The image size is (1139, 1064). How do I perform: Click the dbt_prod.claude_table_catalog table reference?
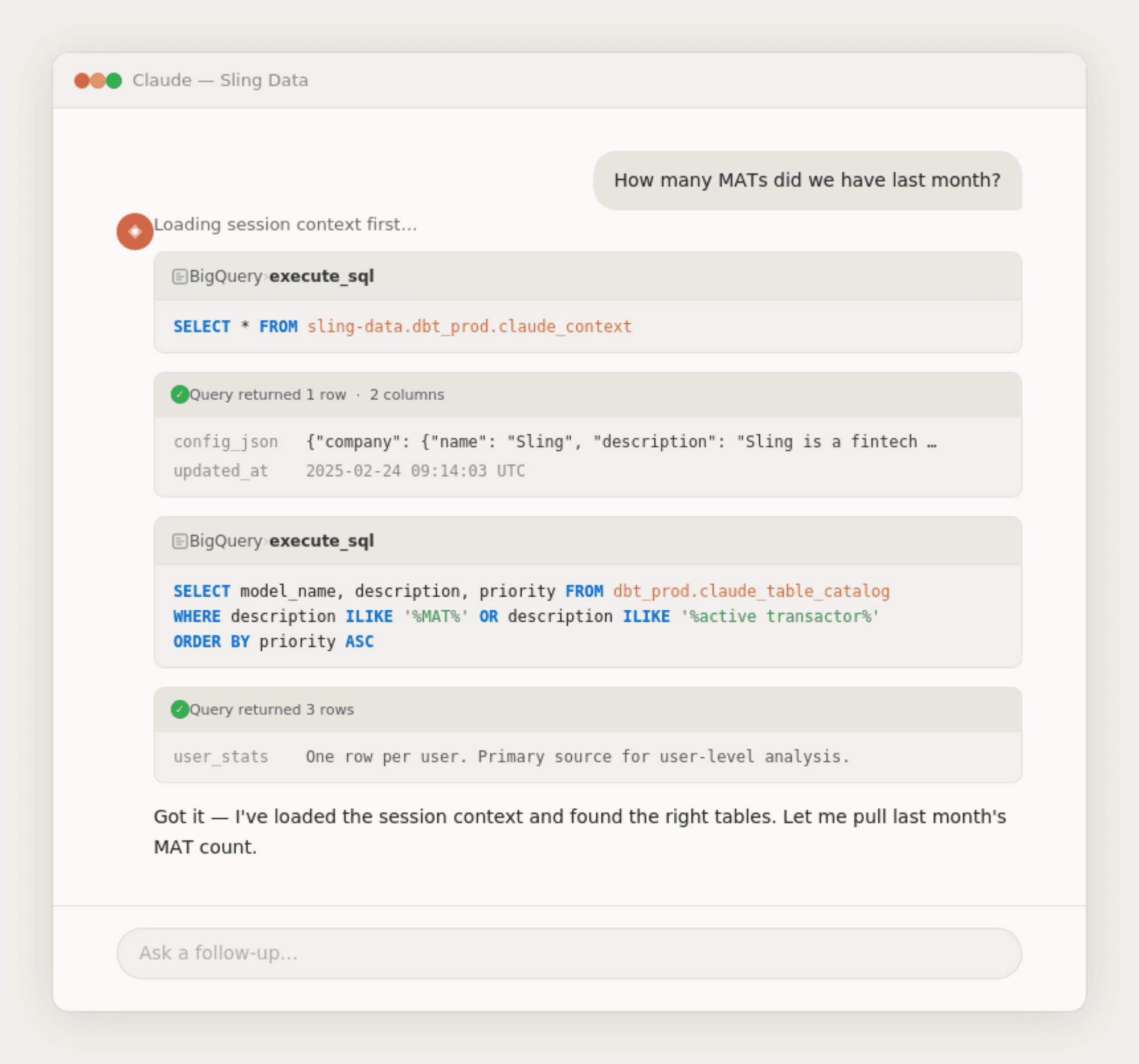[751, 591]
